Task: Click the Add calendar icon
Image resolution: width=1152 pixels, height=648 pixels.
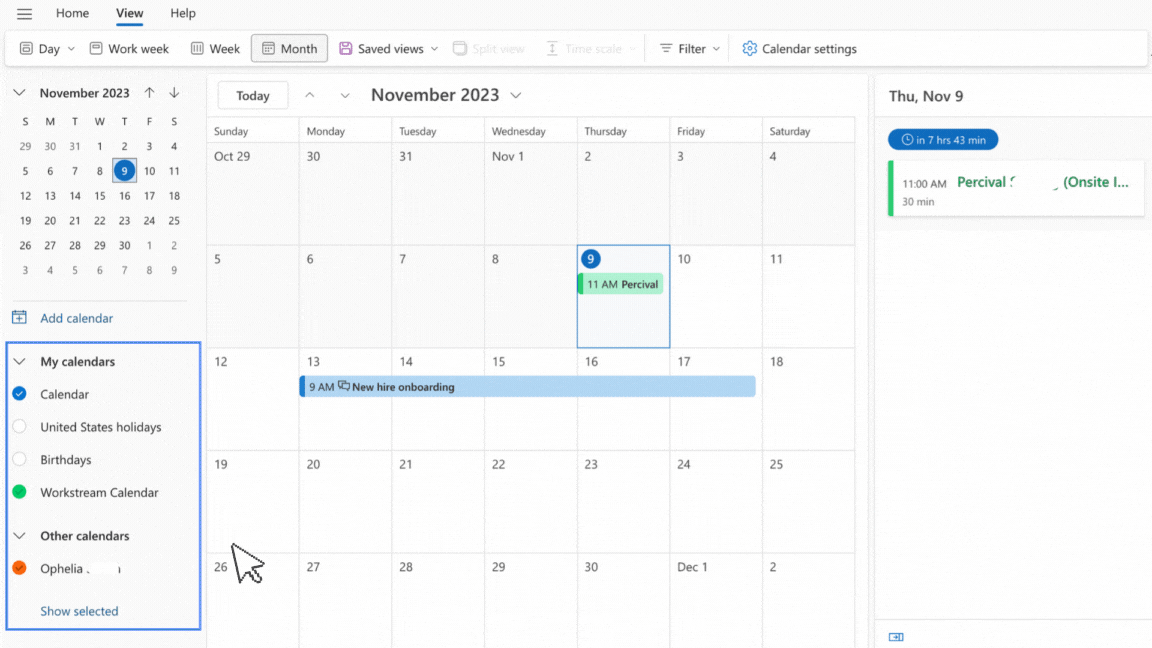Action: (19, 318)
